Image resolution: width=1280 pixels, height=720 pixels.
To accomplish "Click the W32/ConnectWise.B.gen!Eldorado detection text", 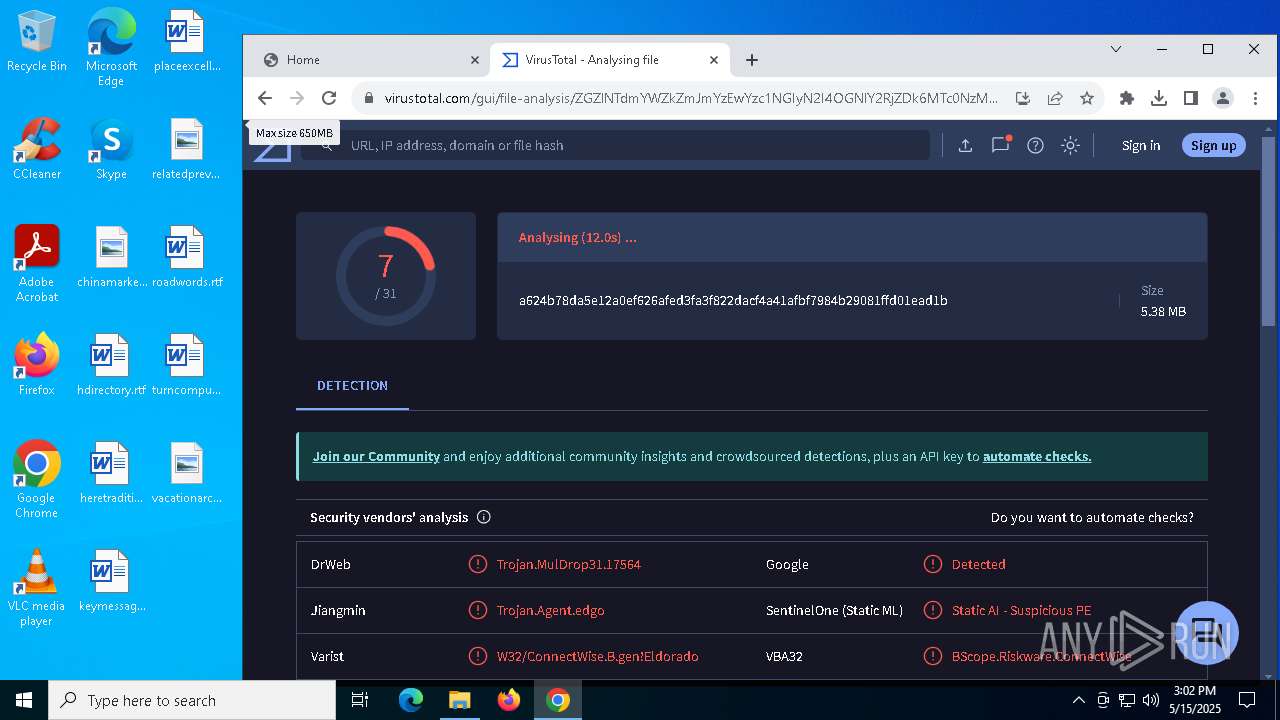I will click(598, 656).
